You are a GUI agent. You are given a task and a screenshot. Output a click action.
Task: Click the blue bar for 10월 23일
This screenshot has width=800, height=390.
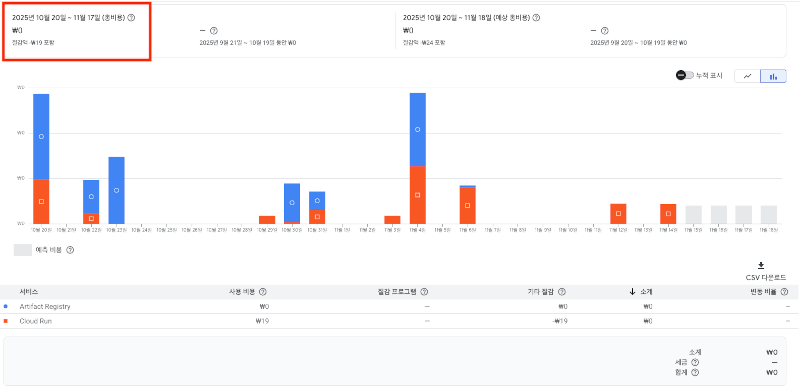click(116, 190)
